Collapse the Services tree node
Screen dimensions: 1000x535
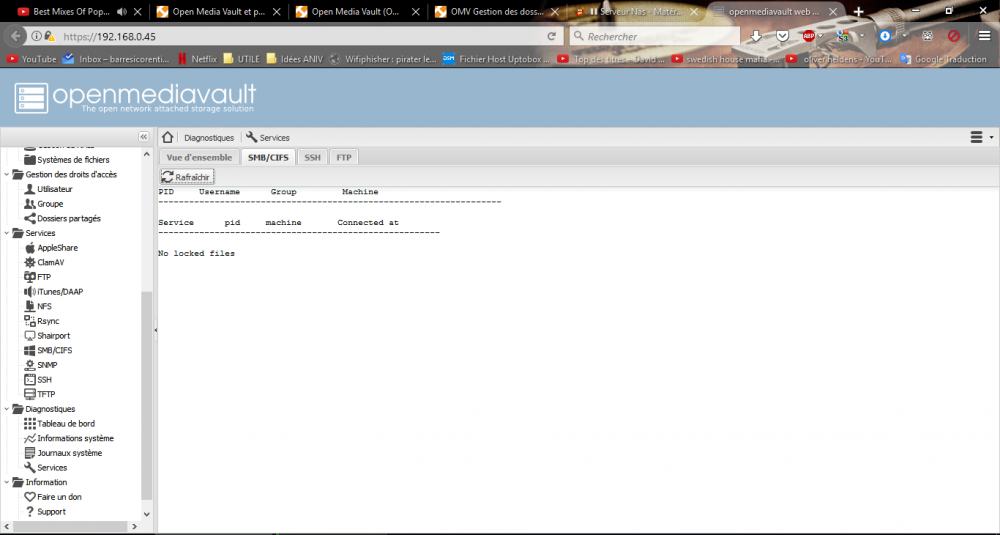pos(6,233)
